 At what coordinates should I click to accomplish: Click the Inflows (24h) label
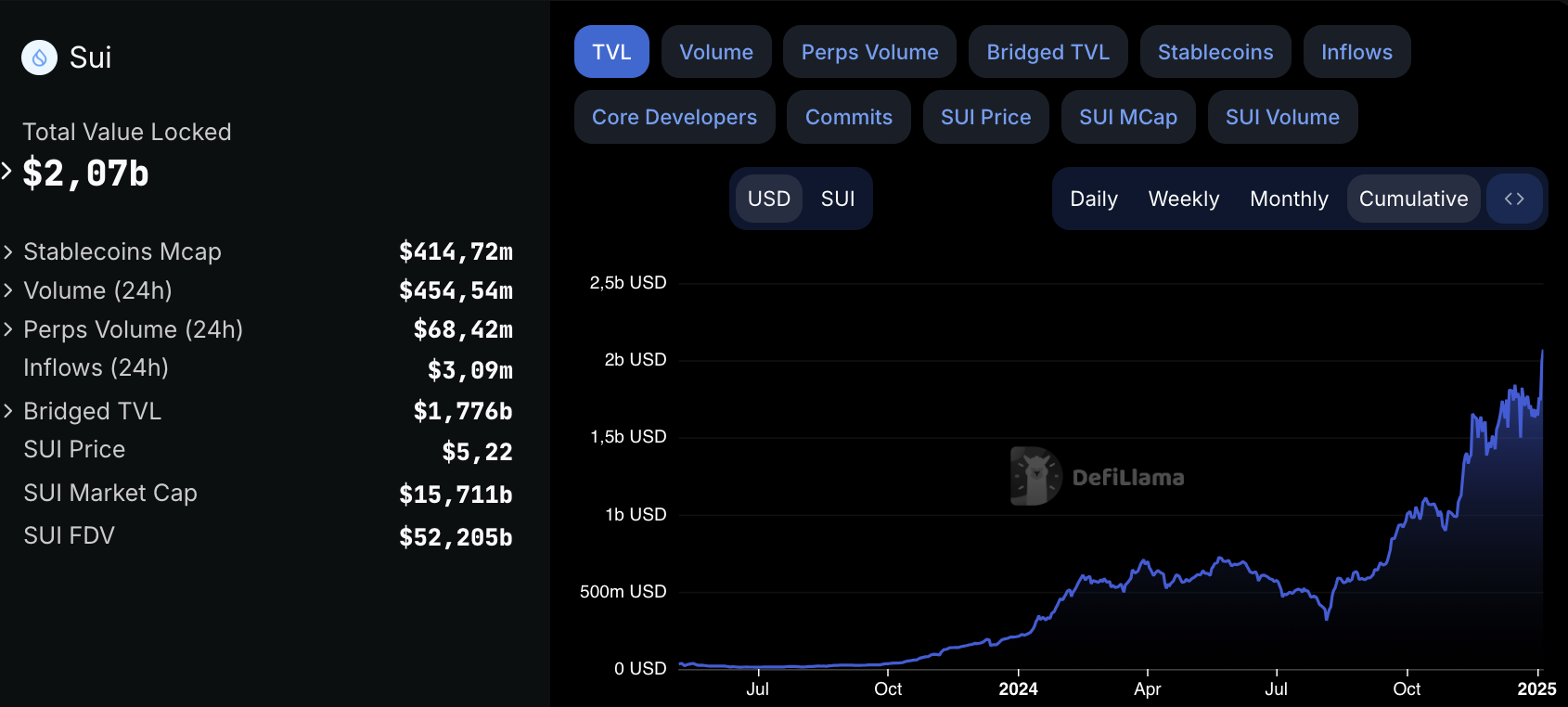pyautogui.click(x=96, y=367)
